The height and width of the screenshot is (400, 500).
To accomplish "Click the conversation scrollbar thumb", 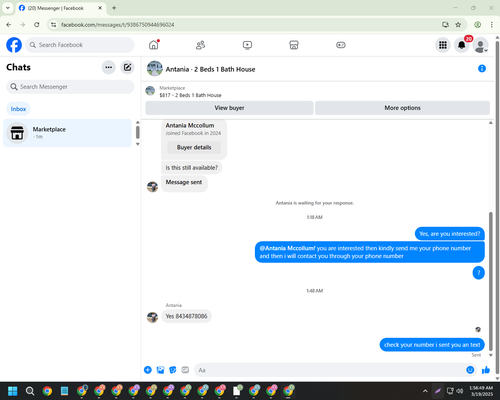I will coord(491,281).
